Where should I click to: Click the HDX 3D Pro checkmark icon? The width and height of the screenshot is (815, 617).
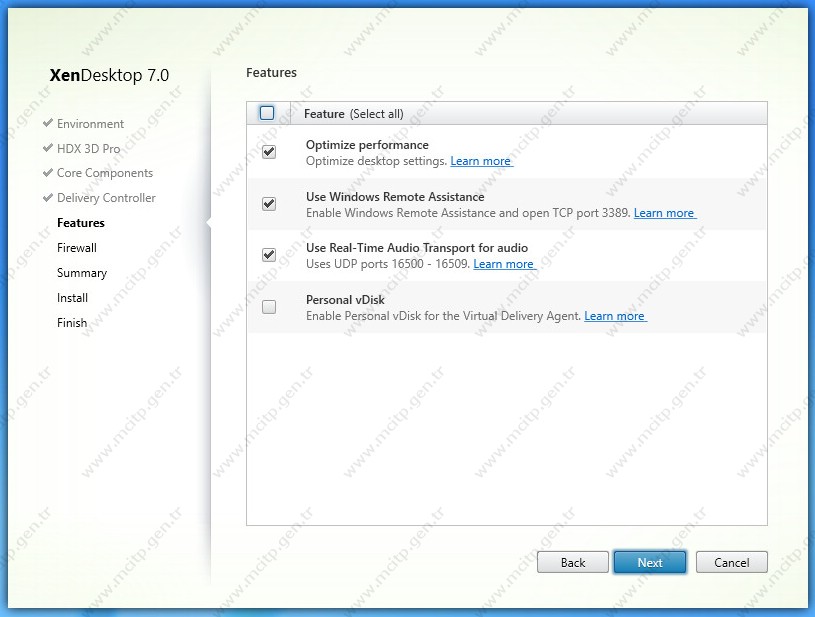48,148
